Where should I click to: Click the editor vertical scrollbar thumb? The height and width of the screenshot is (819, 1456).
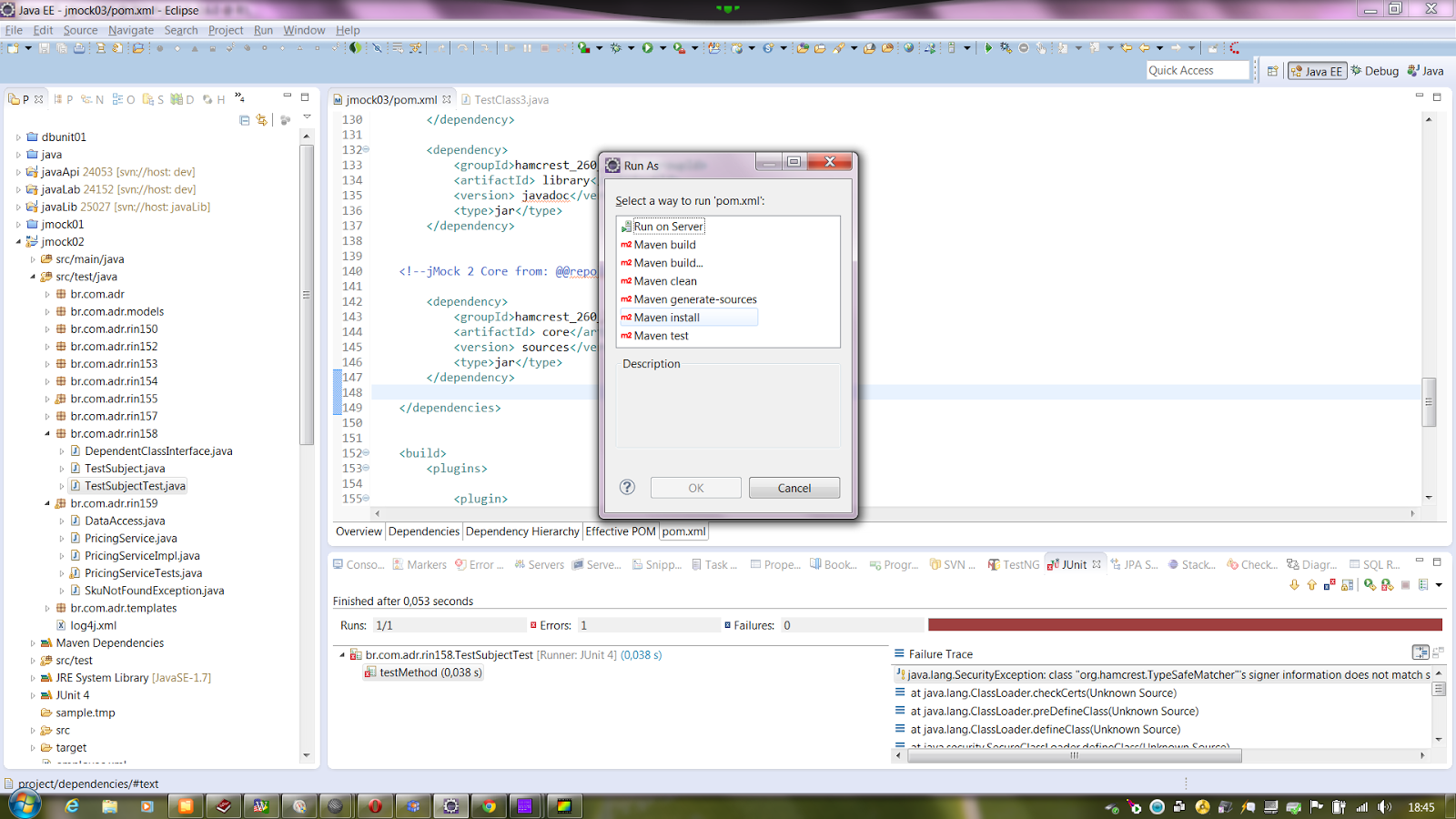pyautogui.click(x=1429, y=401)
